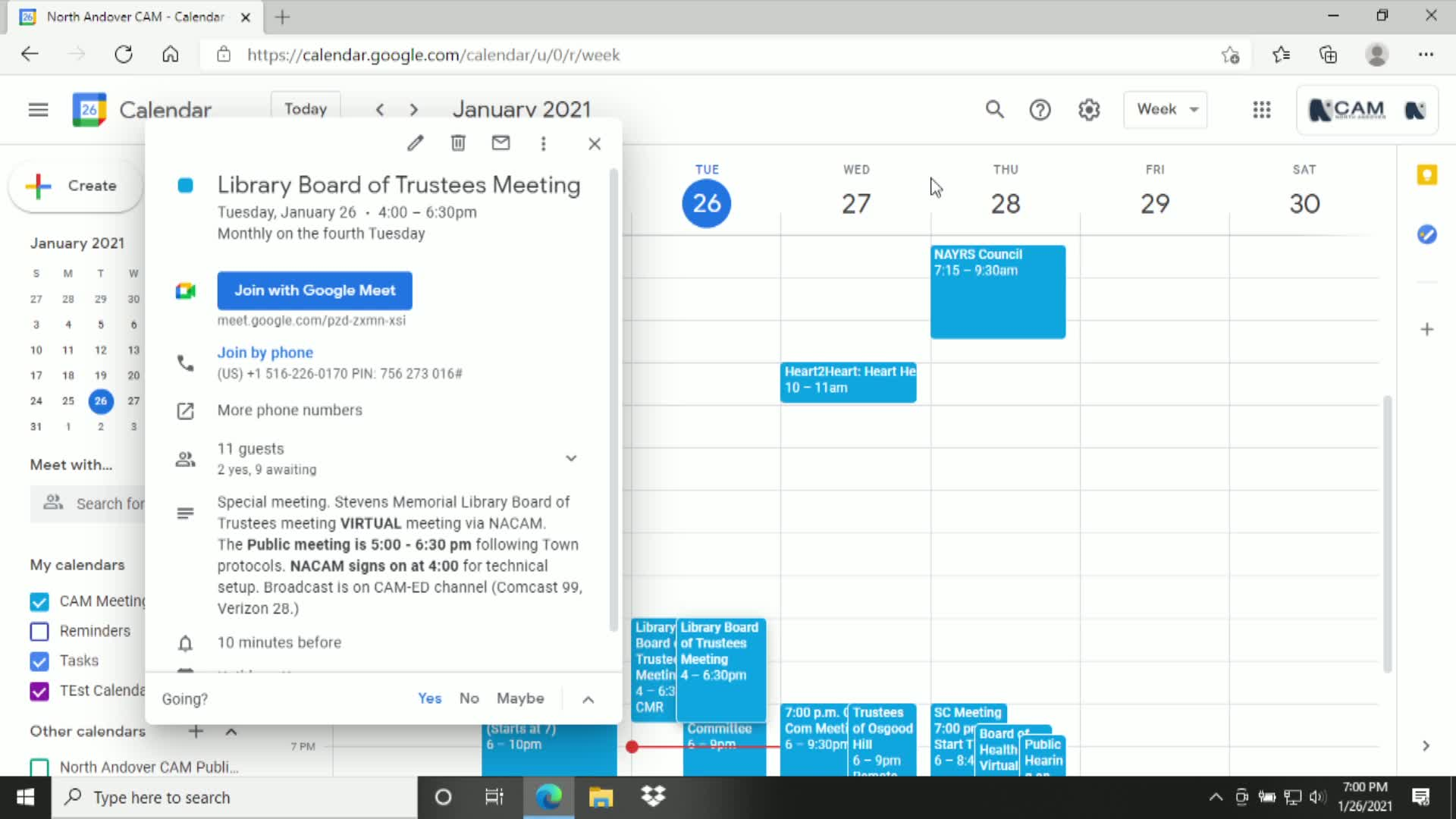Click Today button
1456x819 pixels.
[x=306, y=109]
